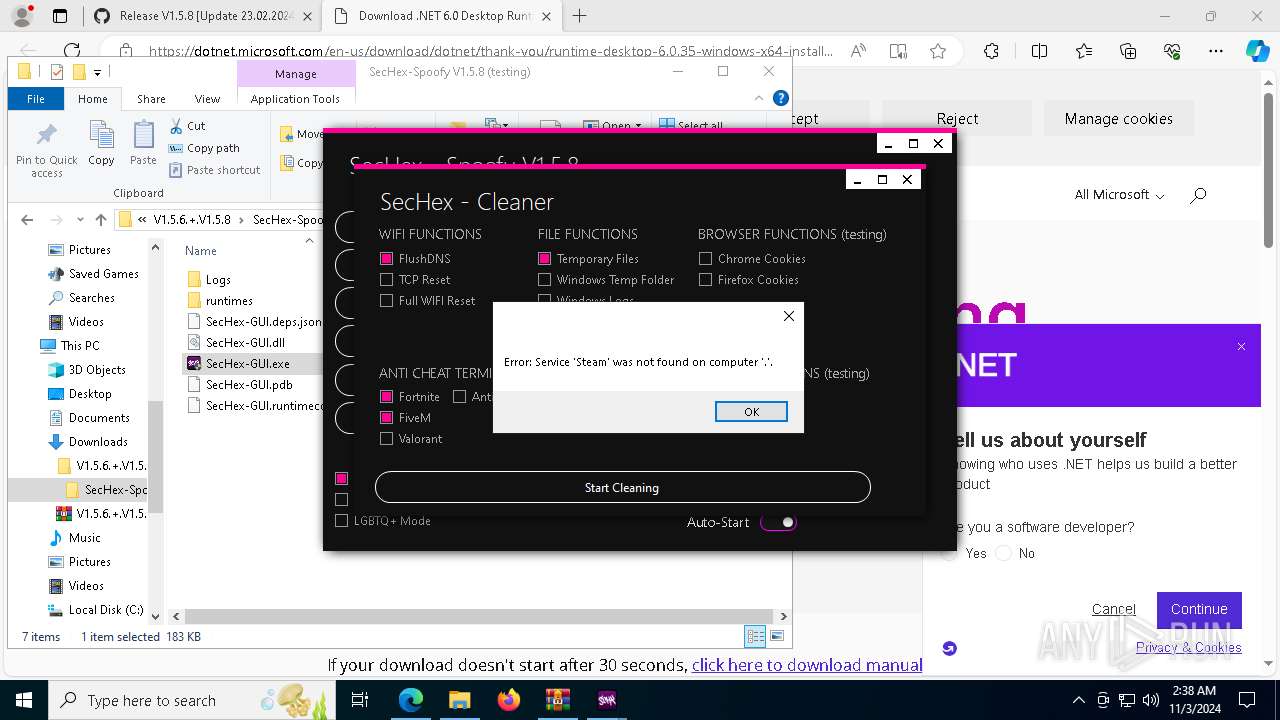This screenshot has height=720, width=1280.
Task: Open Edge Split screen icon
Action: (1039, 51)
